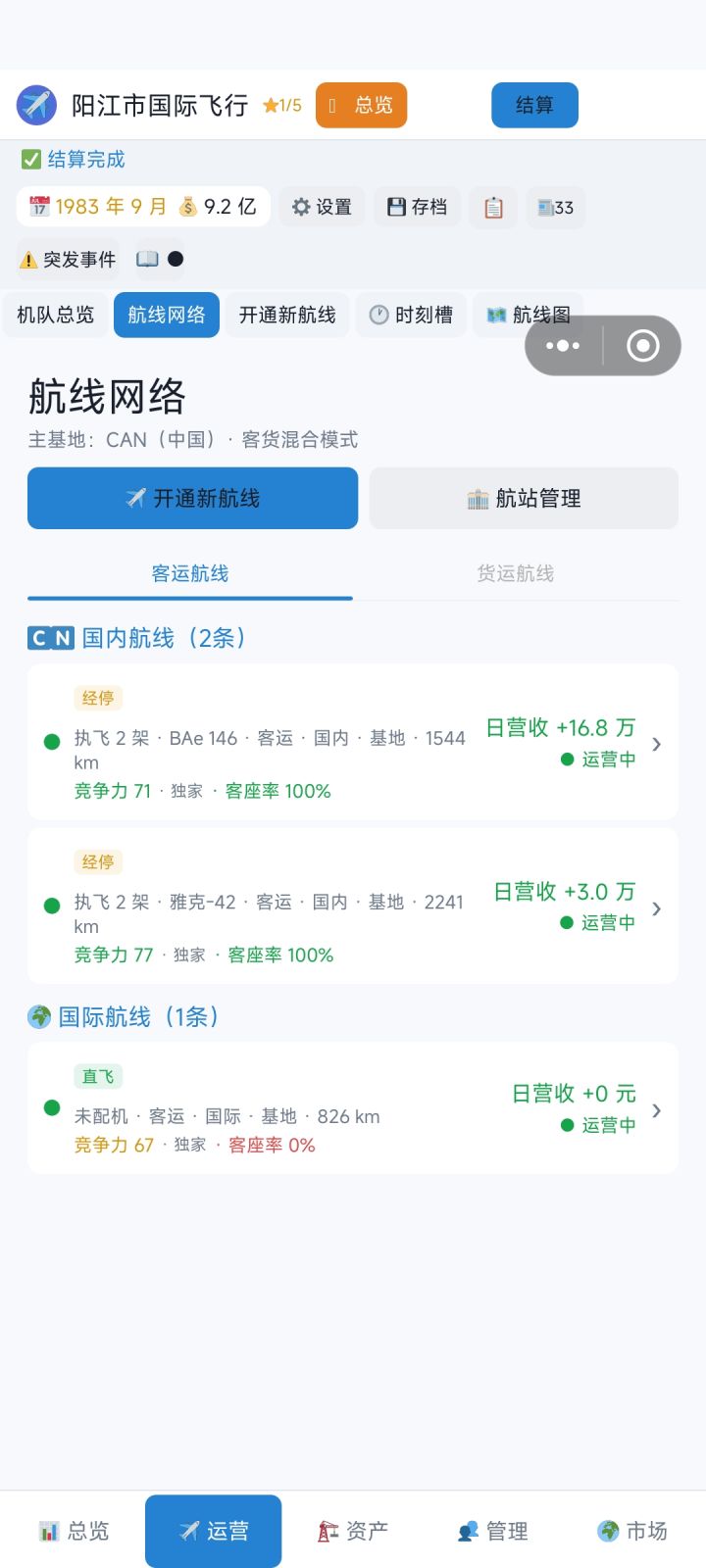The height and width of the screenshot is (1568, 706).
Task: Open 机队总览 tab
Action: tap(55, 315)
